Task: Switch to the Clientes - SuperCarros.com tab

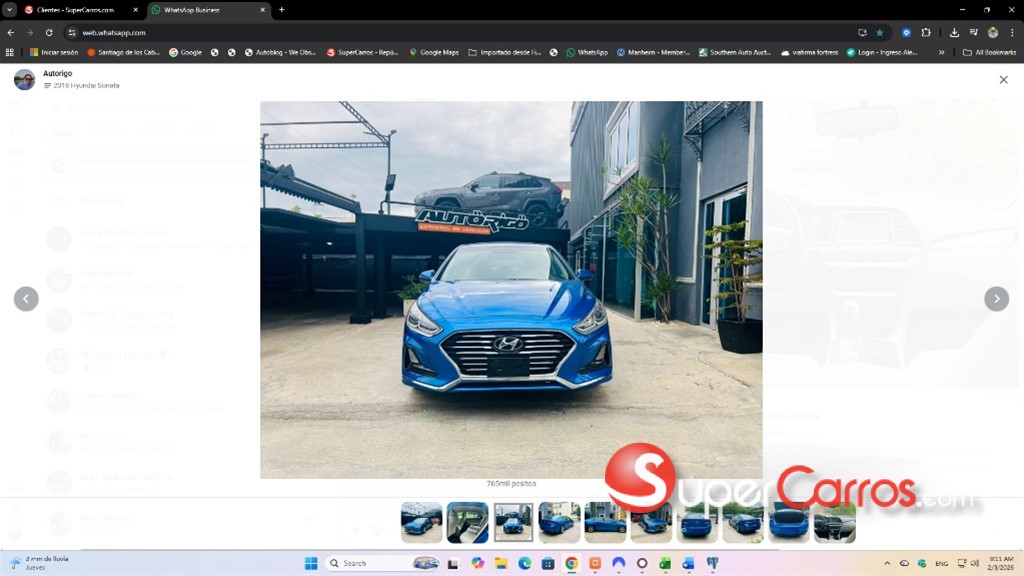Action: point(75,10)
